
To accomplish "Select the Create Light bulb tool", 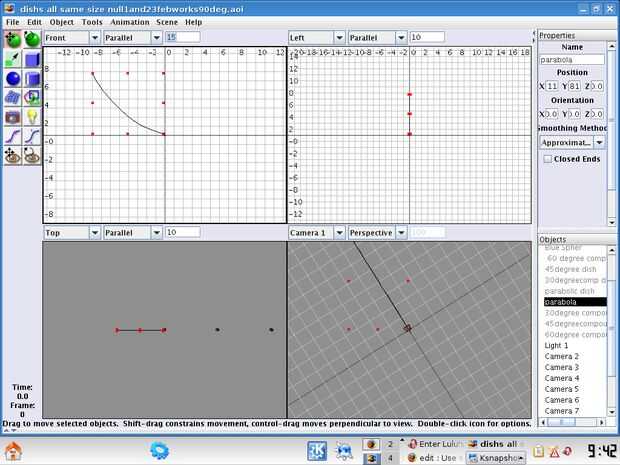I will click(x=31, y=116).
